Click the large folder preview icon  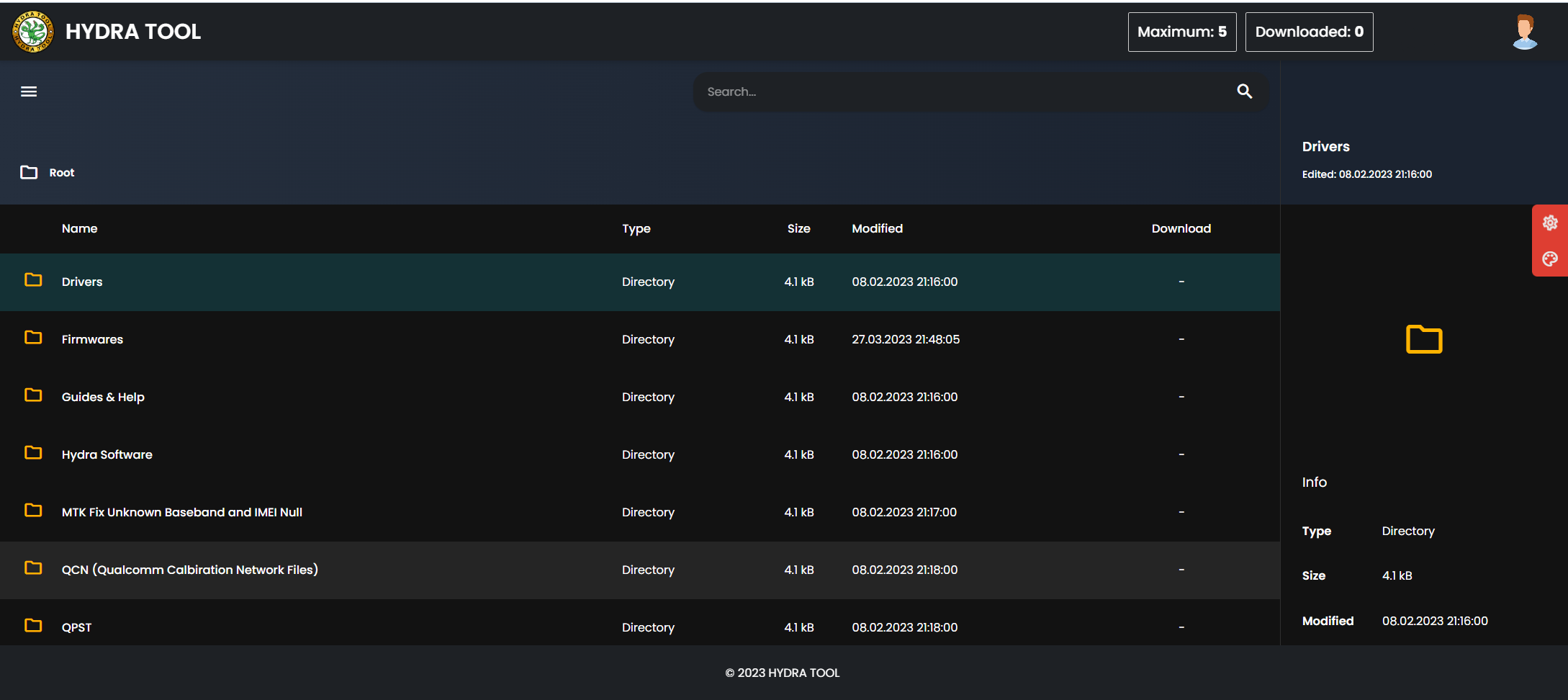(x=1423, y=339)
